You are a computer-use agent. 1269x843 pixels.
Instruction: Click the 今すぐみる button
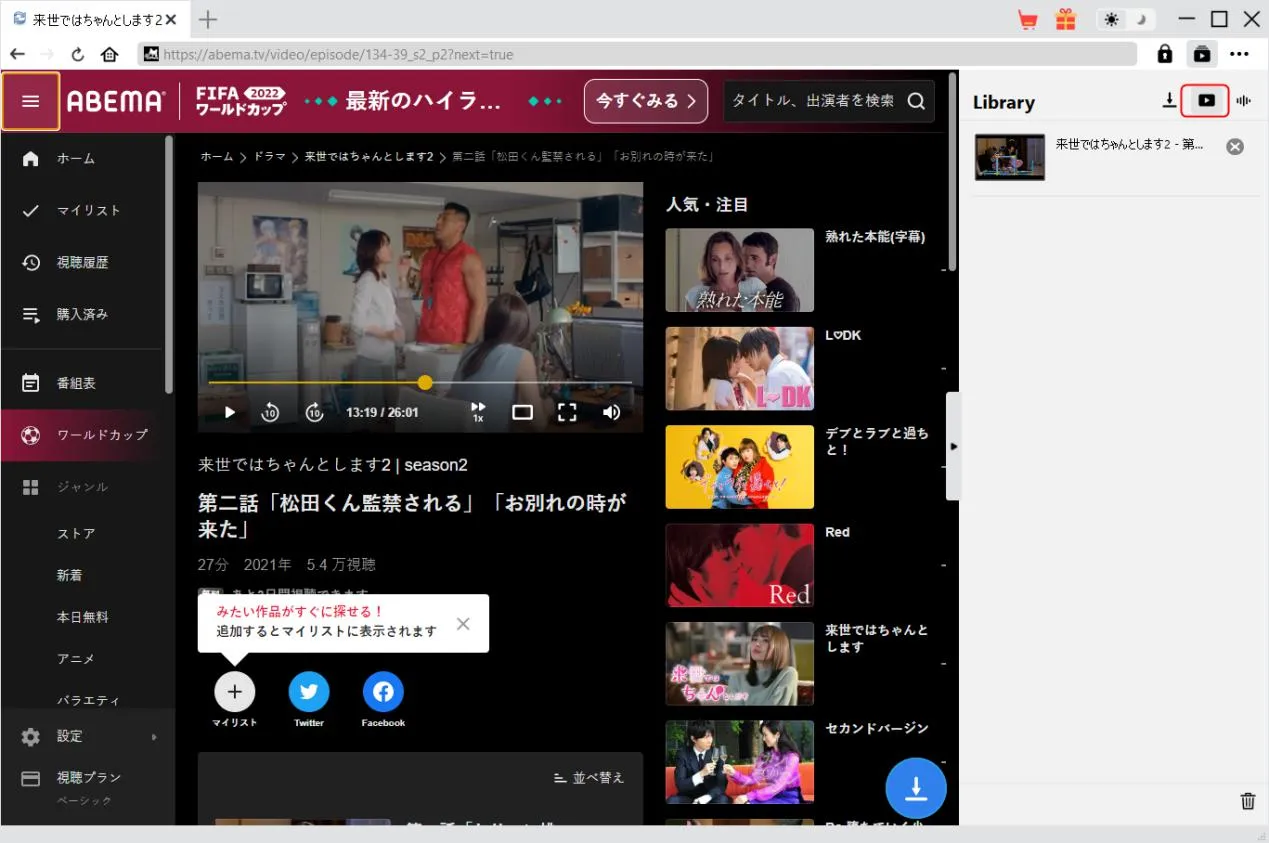click(x=645, y=101)
